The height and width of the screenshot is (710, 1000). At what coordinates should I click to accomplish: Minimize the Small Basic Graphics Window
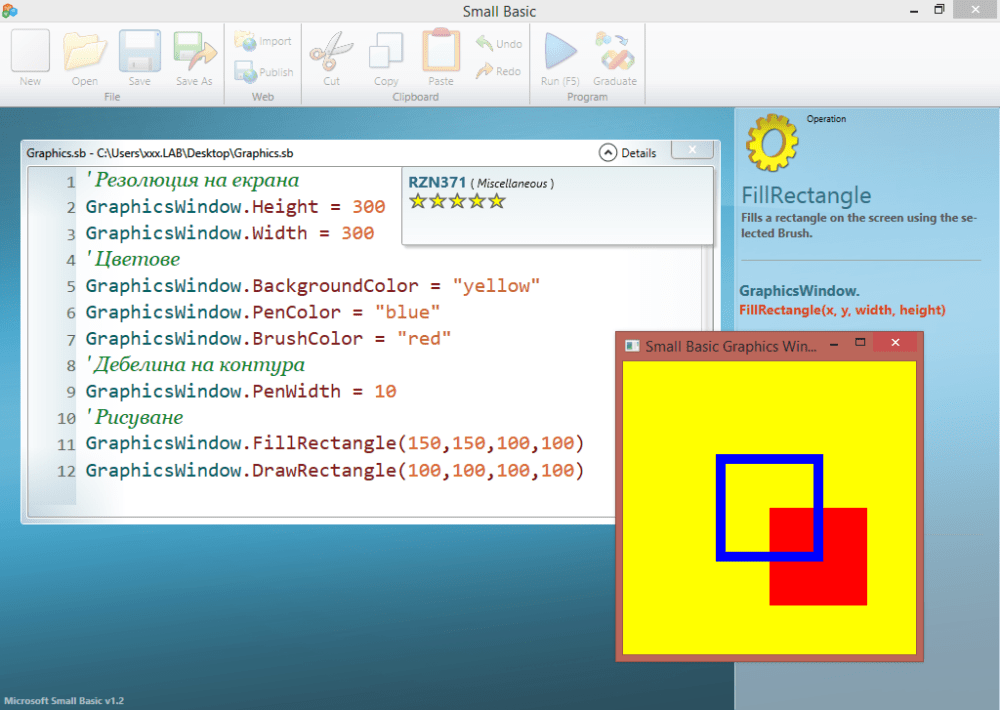[834, 344]
